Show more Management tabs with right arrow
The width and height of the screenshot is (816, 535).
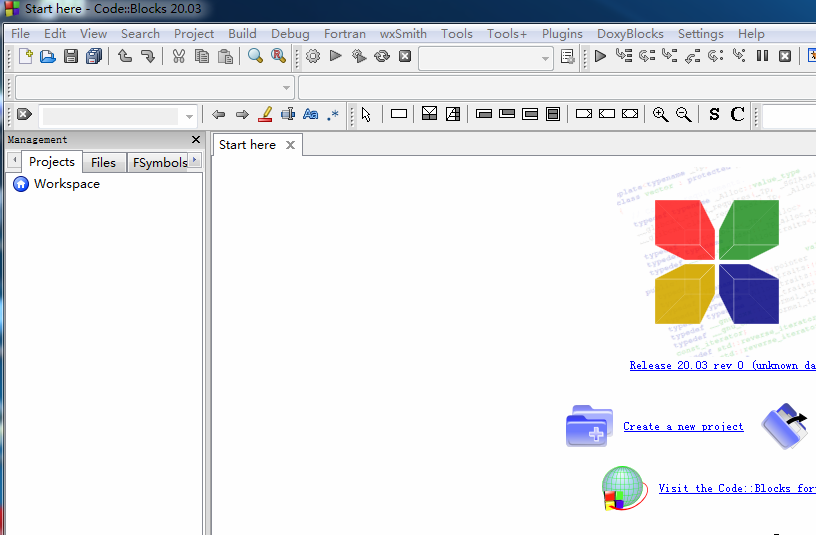(x=195, y=159)
